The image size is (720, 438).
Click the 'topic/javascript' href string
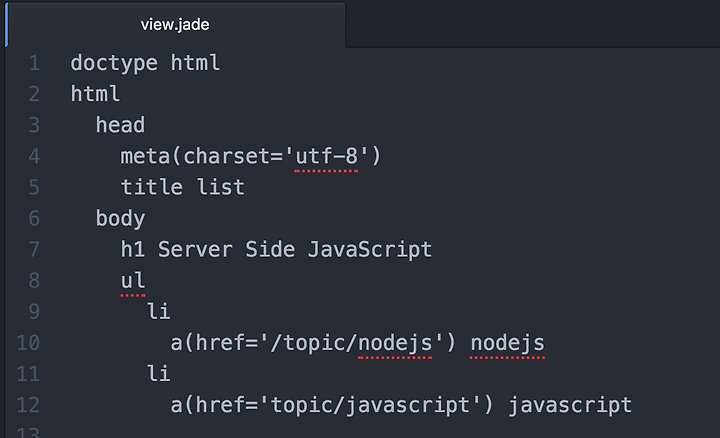[x=370, y=405]
